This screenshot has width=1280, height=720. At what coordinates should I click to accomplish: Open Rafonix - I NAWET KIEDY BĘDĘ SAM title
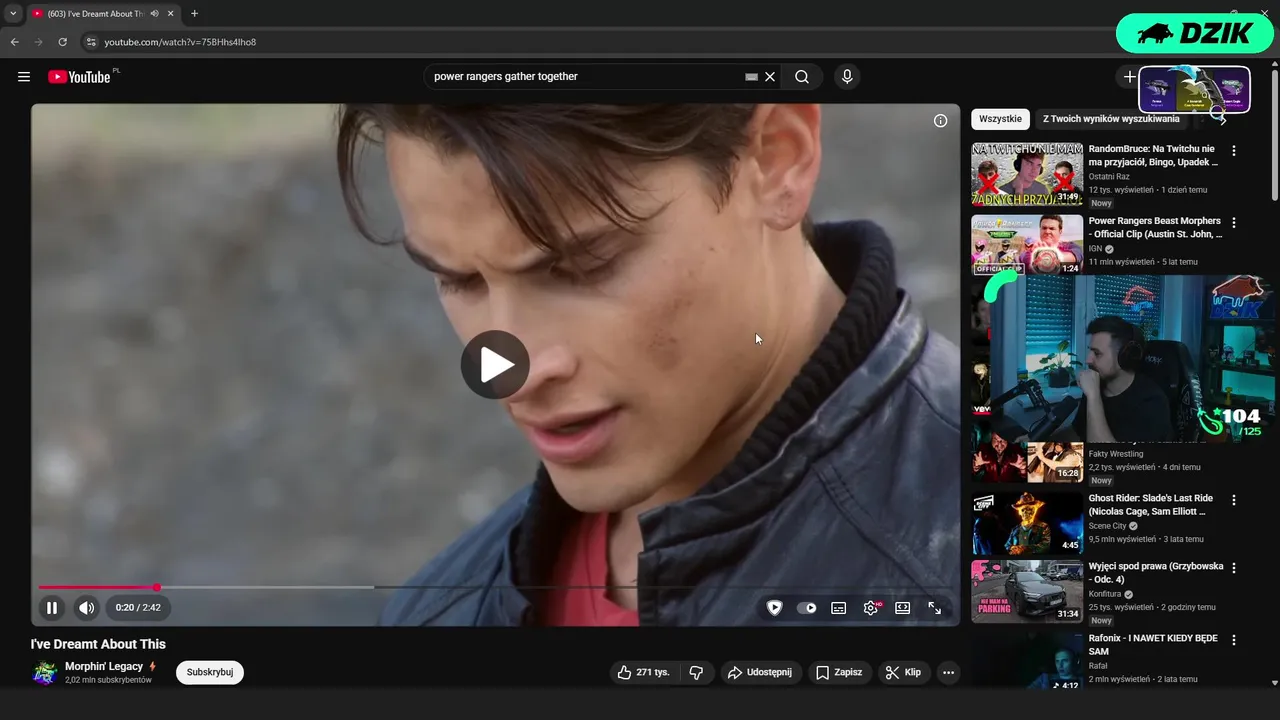[1153, 644]
